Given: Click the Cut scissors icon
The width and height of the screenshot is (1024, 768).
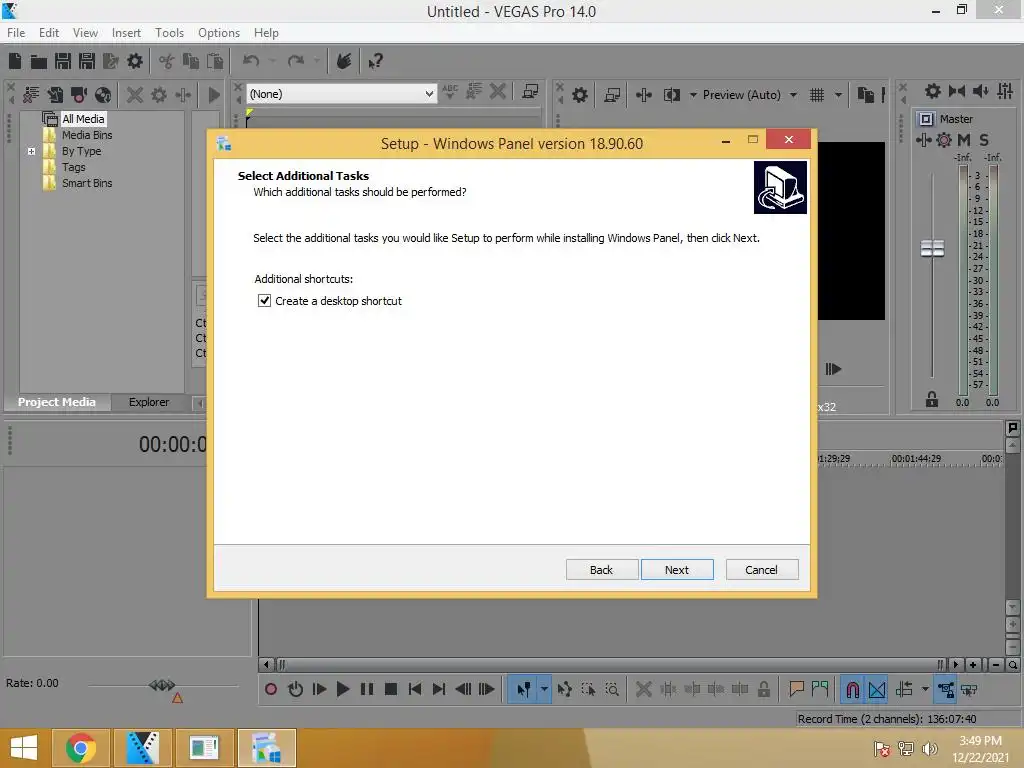Looking at the screenshot, I should tap(167, 62).
